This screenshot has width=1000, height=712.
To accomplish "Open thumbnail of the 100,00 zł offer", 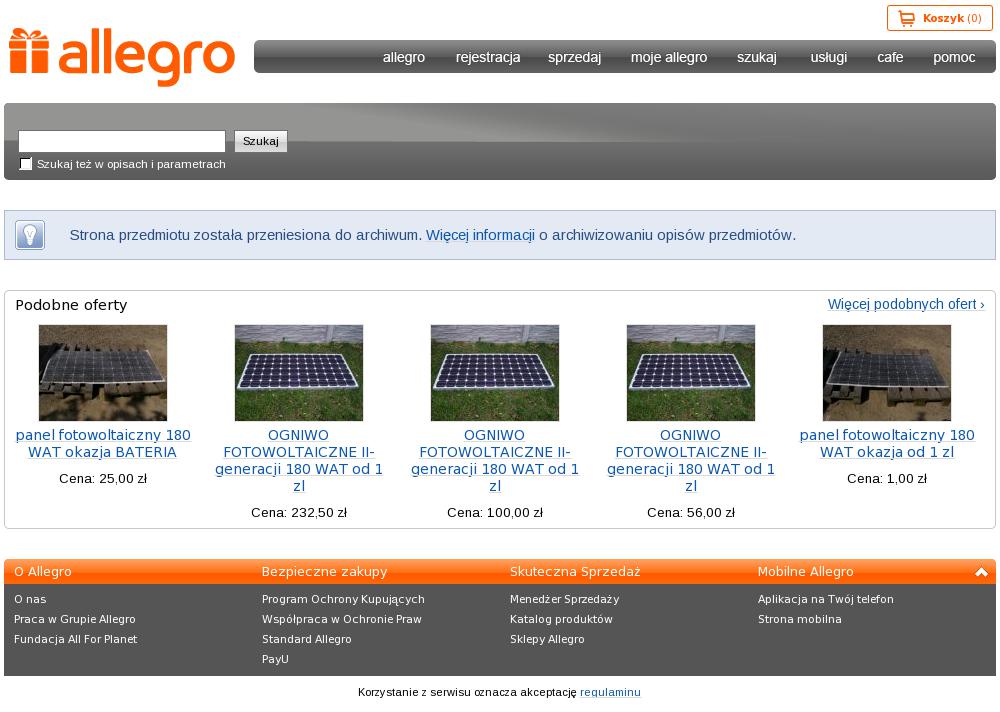I will tap(495, 373).
